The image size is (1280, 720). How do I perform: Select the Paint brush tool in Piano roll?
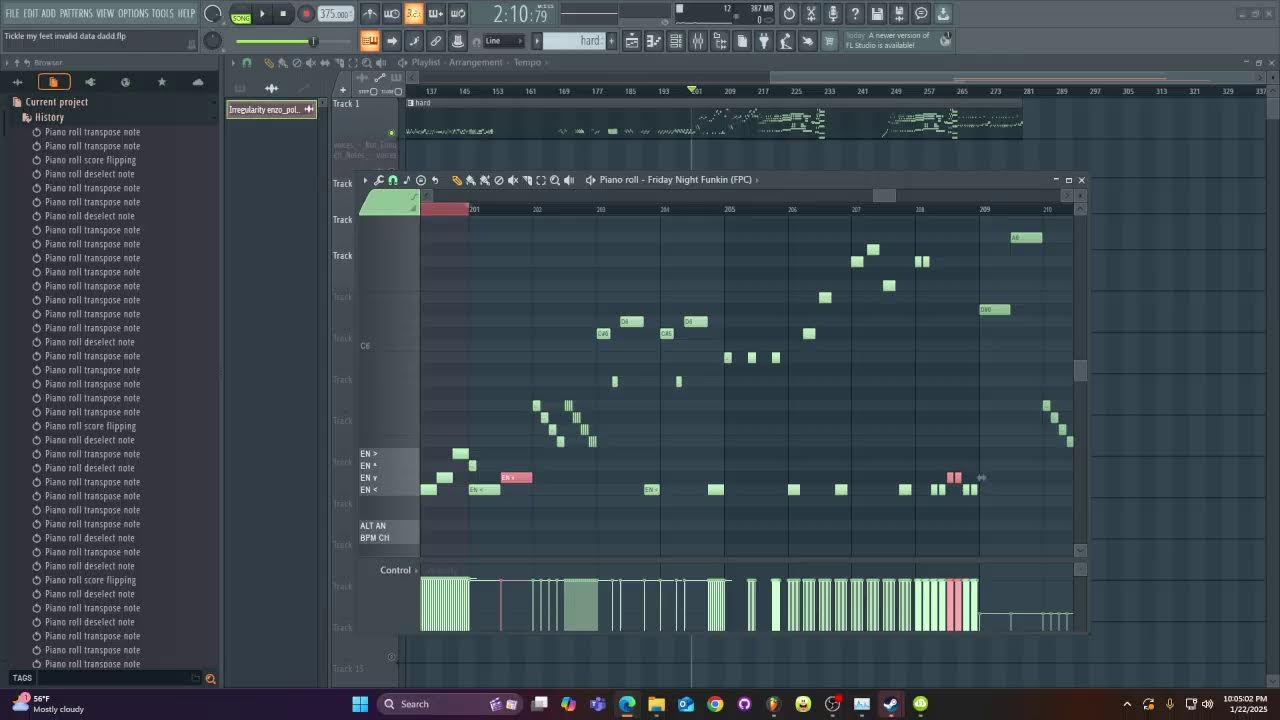coord(471,180)
